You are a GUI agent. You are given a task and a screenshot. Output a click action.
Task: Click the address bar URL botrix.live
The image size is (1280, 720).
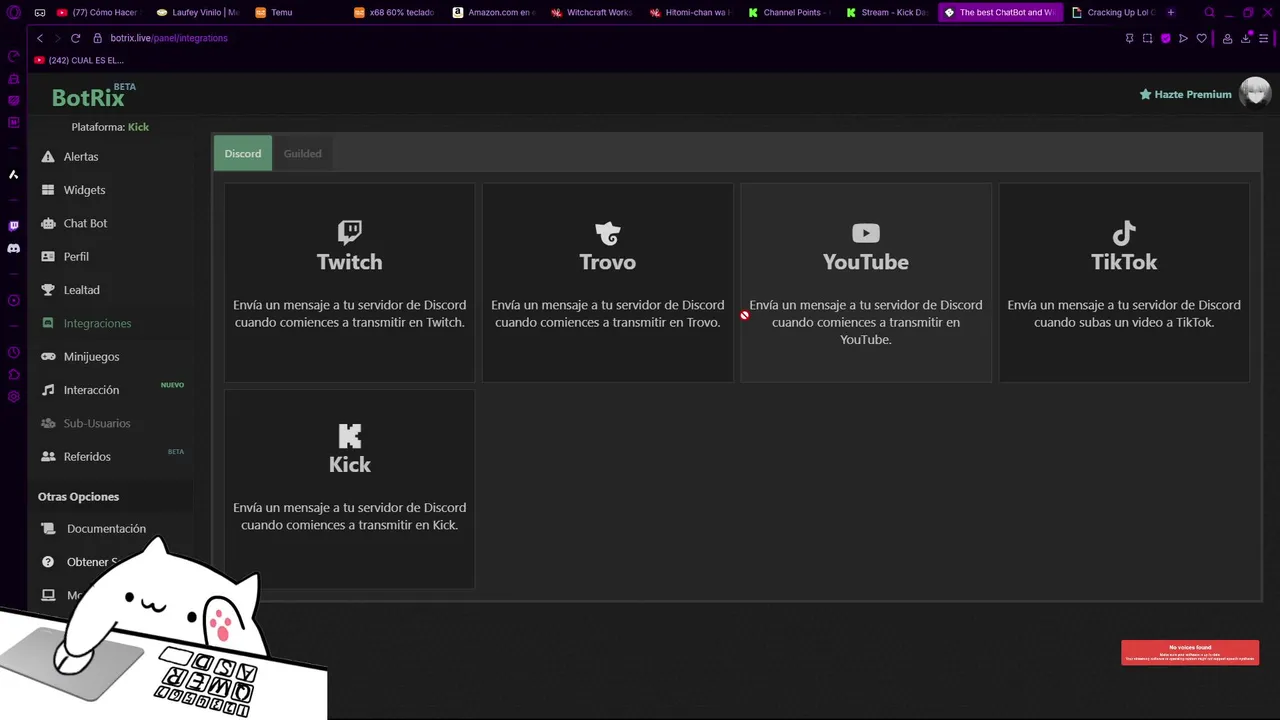(169, 38)
